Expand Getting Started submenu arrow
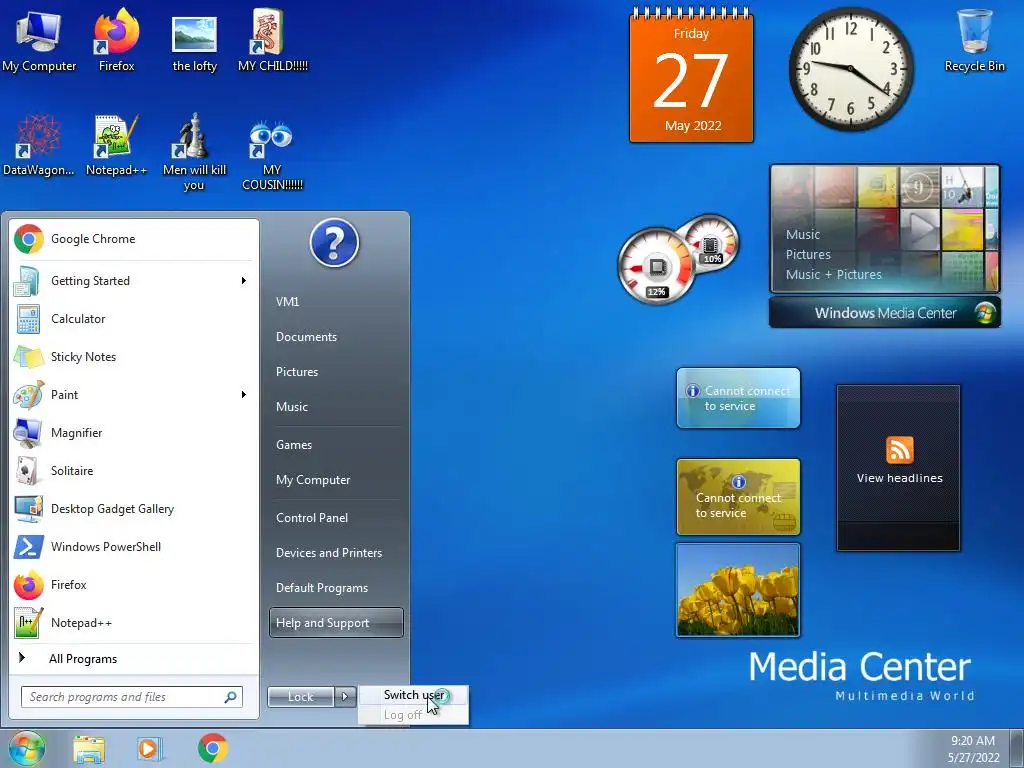Viewport: 1024px width, 768px height. (x=244, y=281)
